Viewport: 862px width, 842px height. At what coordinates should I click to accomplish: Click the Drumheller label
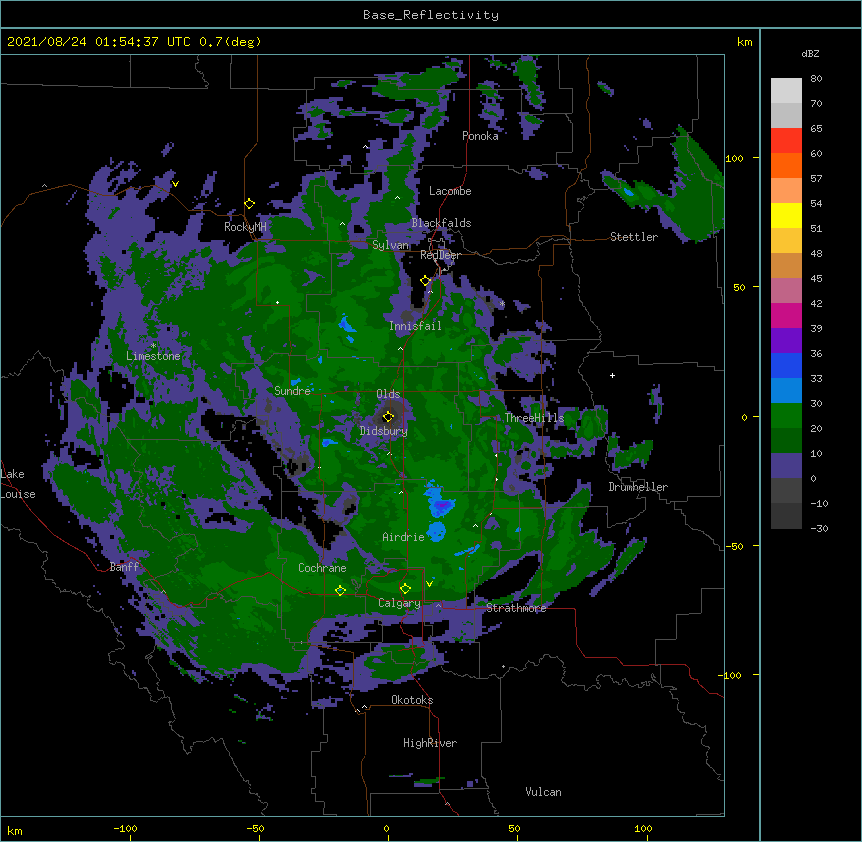(x=638, y=487)
